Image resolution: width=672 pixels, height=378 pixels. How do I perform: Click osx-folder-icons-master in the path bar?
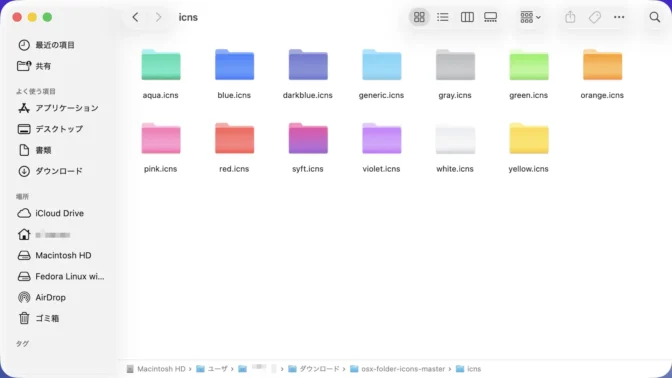tap(398, 369)
